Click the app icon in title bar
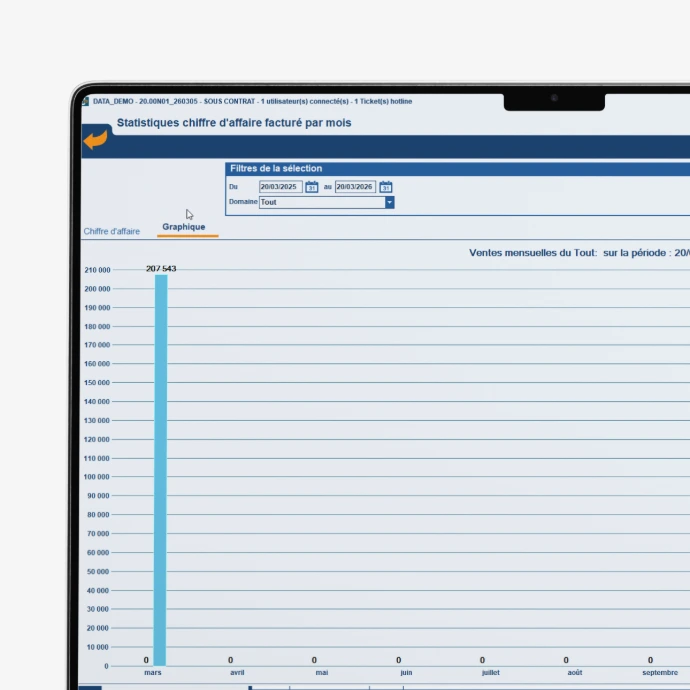This screenshot has height=690, width=690. pos(85,101)
